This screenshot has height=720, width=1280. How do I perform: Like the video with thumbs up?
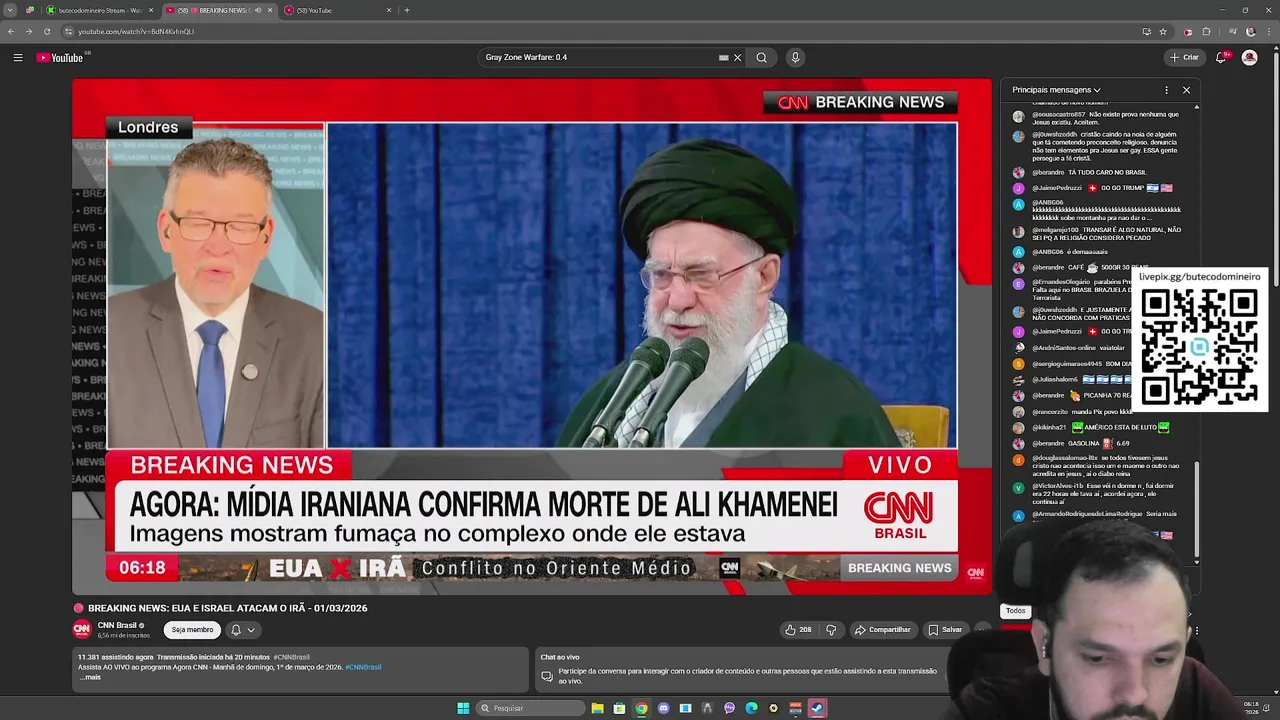click(798, 630)
